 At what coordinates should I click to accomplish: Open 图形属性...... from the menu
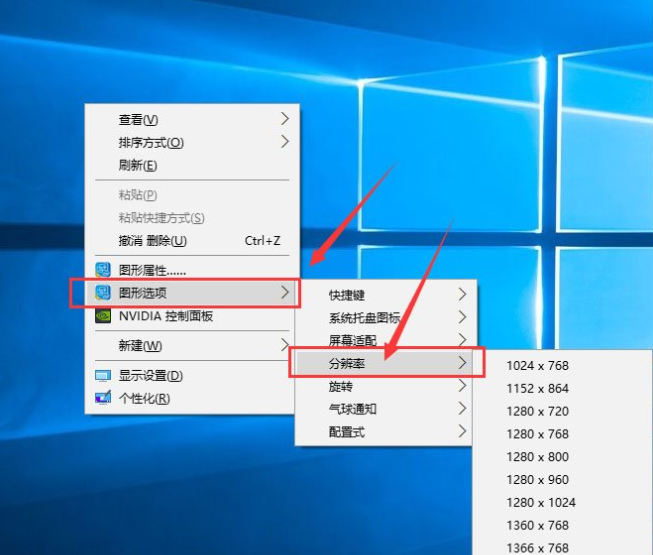pyautogui.click(x=192, y=270)
